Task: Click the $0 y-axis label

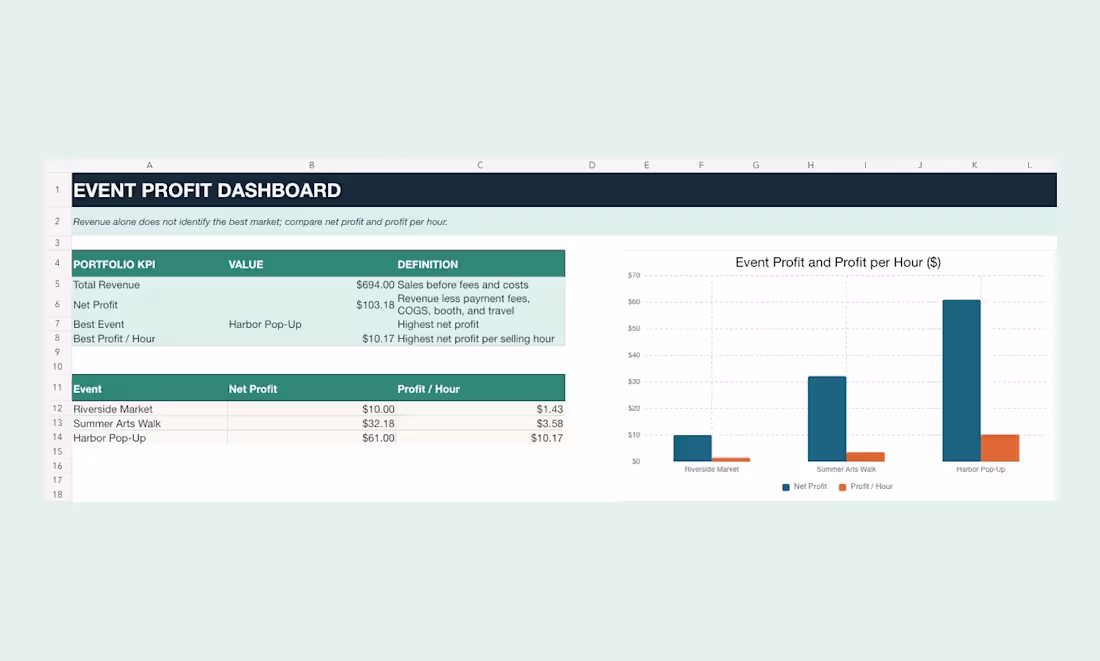Action: (636, 462)
